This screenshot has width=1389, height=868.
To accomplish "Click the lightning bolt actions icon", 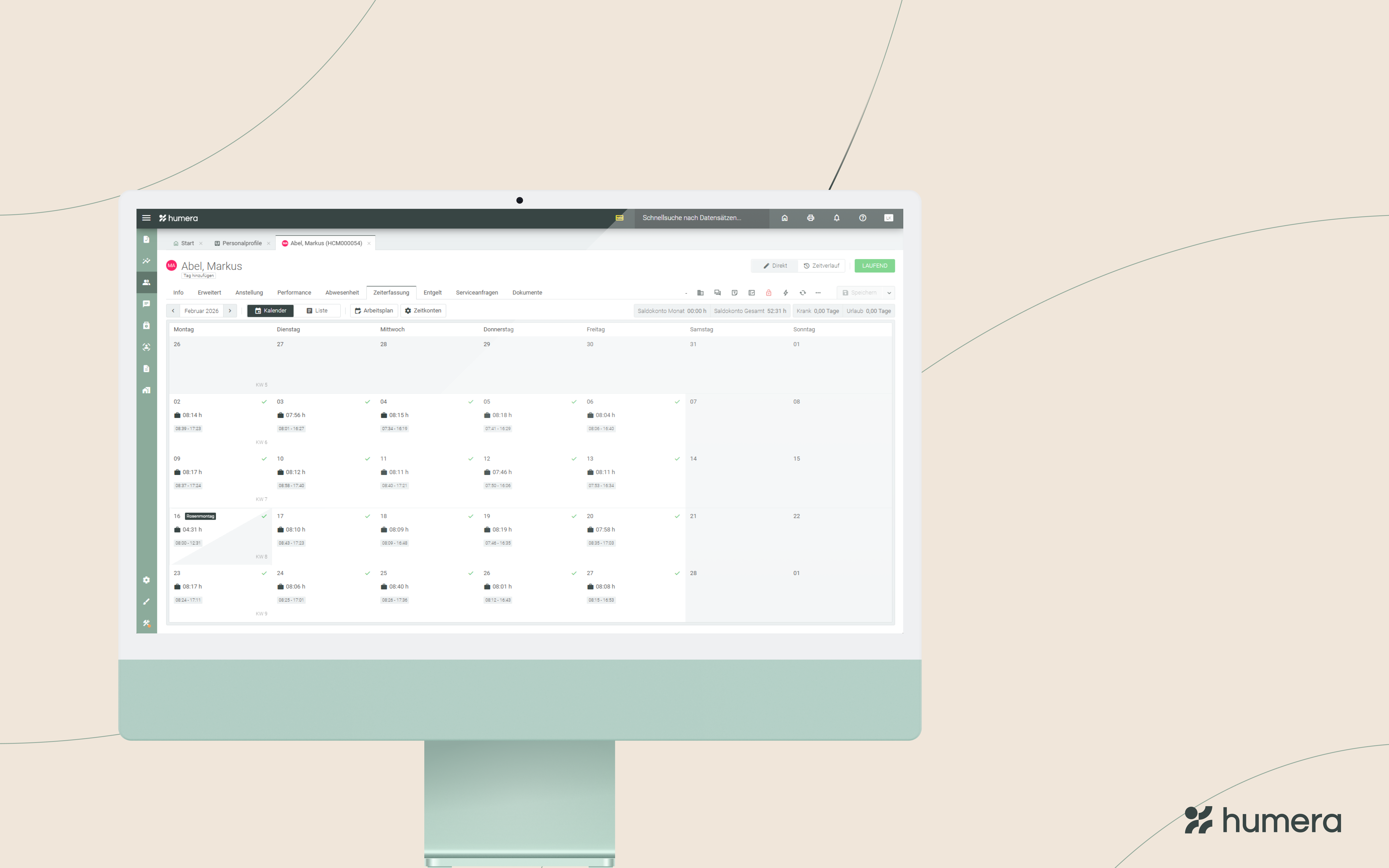I will coord(785,293).
